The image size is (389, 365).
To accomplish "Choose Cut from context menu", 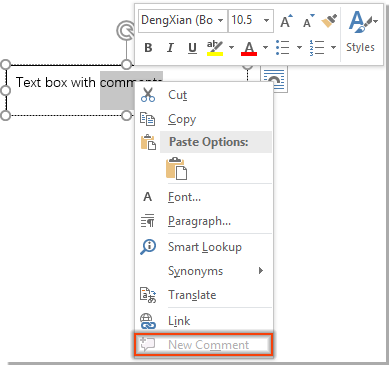I will pyautogui.click(x=204, y=95).
